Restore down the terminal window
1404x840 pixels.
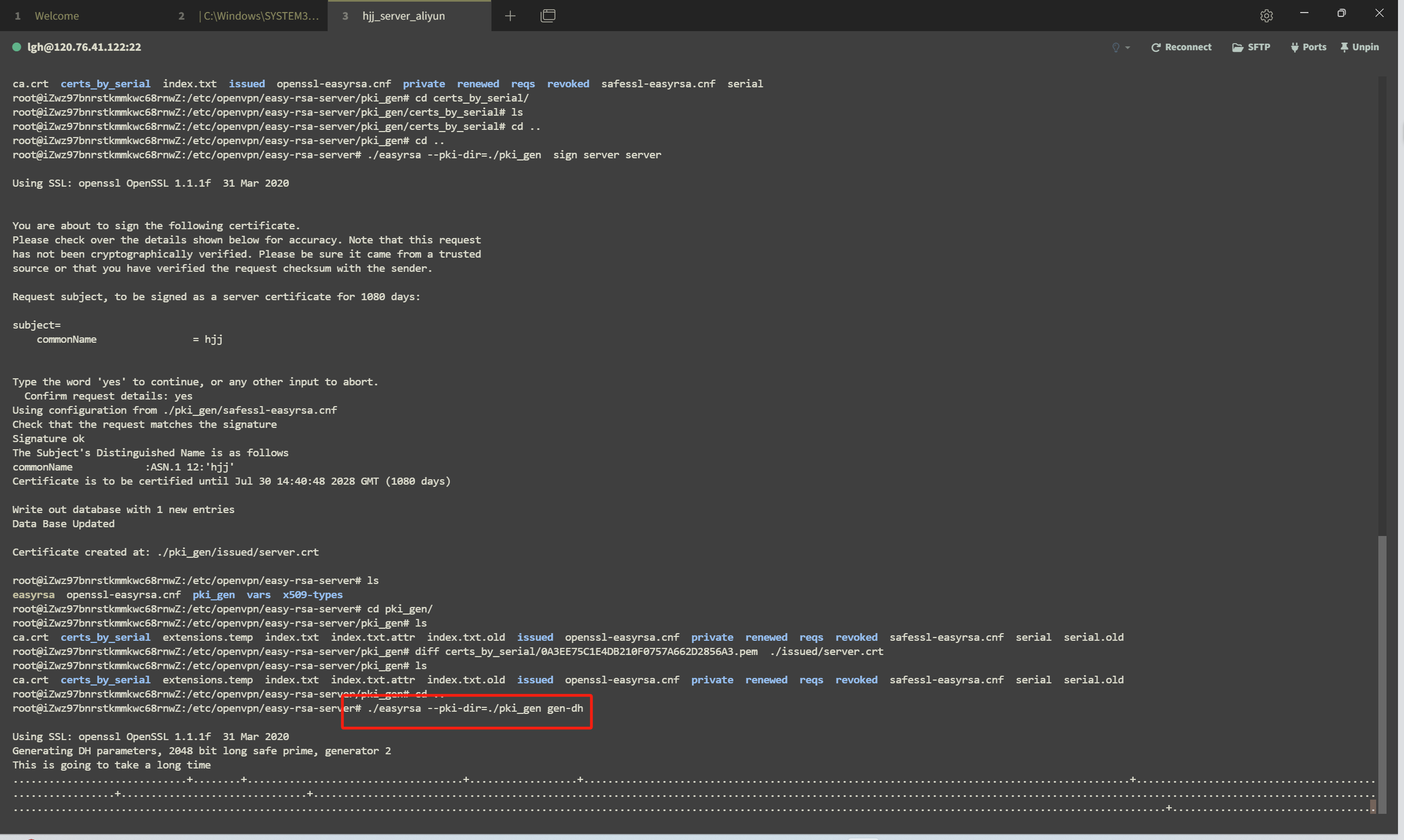tap(1341, 13)
